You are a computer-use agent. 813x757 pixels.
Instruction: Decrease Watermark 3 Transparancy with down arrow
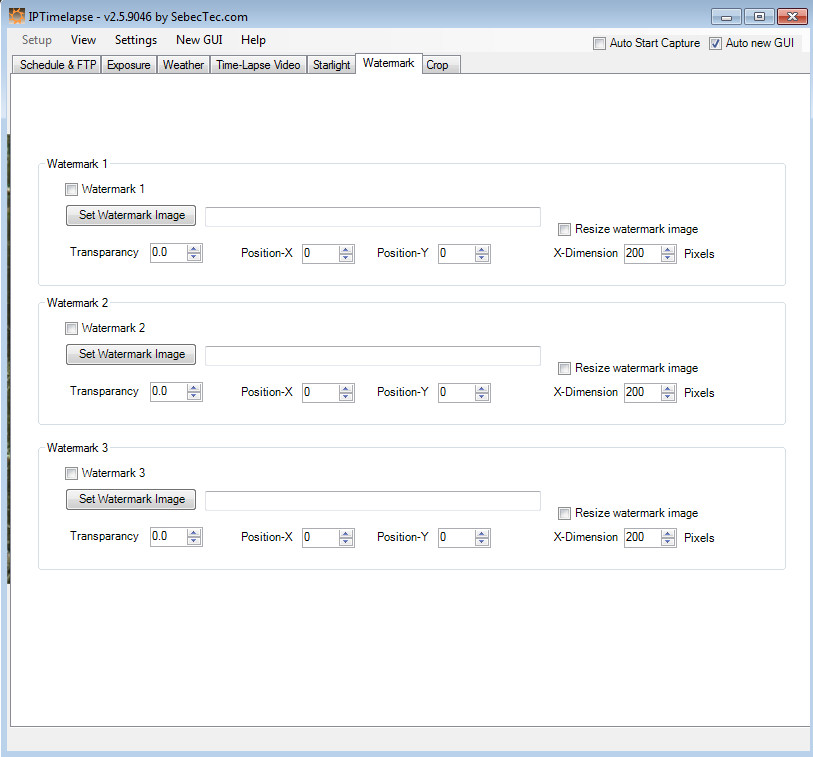click(194, 542)
